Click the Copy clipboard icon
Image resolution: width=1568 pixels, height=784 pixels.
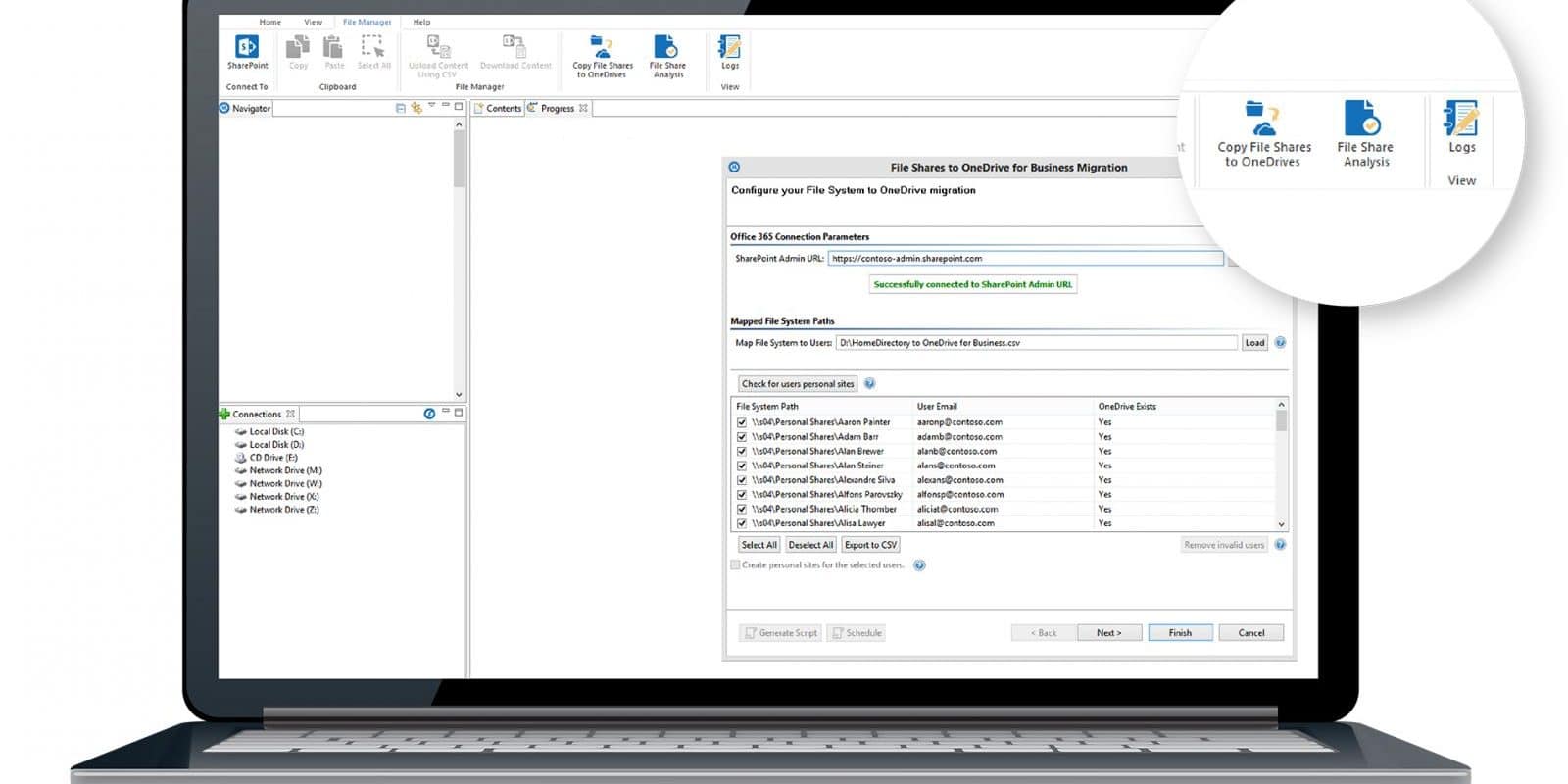pyautogui.click(x=298, y=46)
